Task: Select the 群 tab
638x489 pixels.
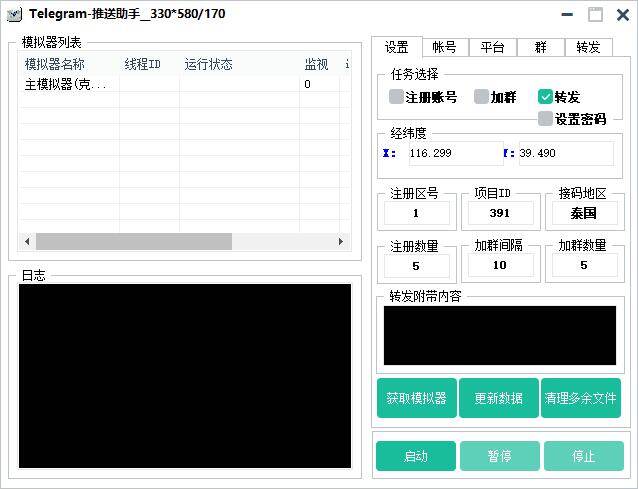Action: tap(540, 47)
